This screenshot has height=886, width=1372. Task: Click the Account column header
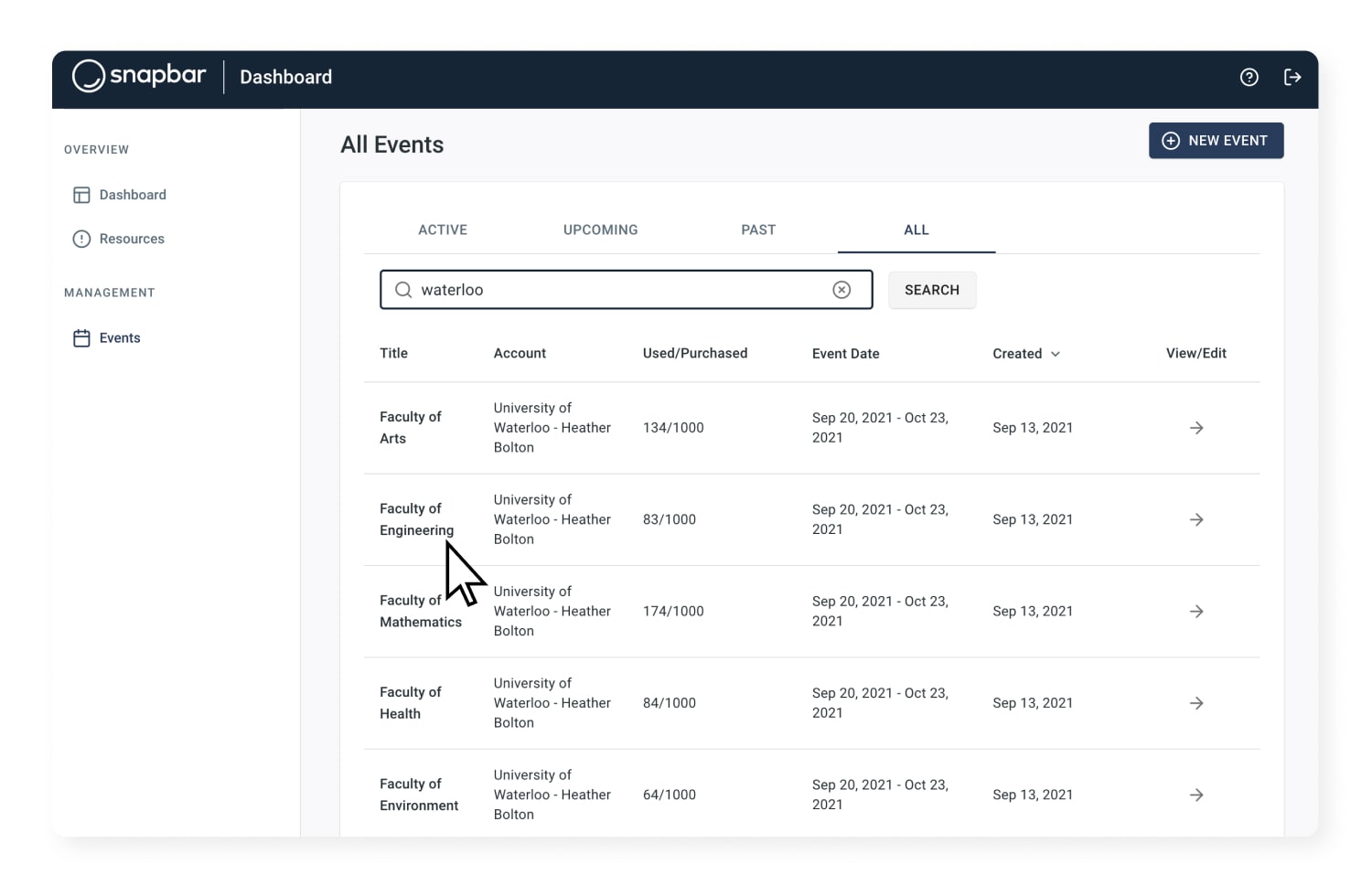(520, 353)
